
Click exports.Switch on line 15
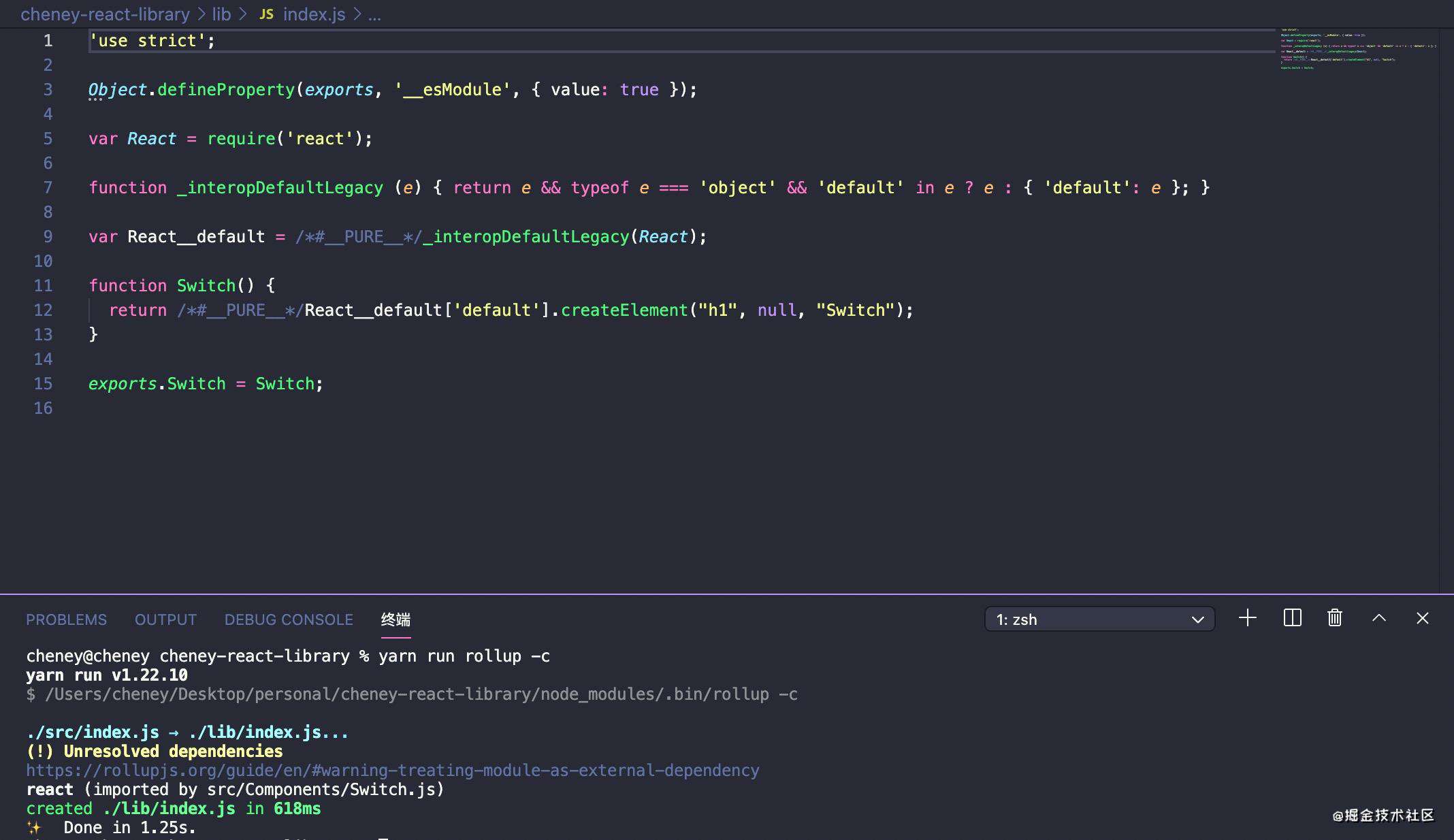coord(157,383)
